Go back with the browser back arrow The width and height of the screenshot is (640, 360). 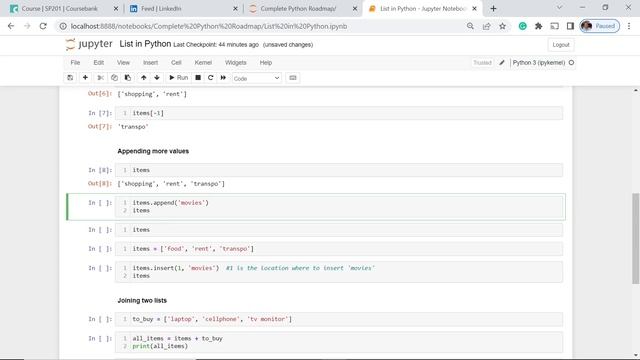11,26
